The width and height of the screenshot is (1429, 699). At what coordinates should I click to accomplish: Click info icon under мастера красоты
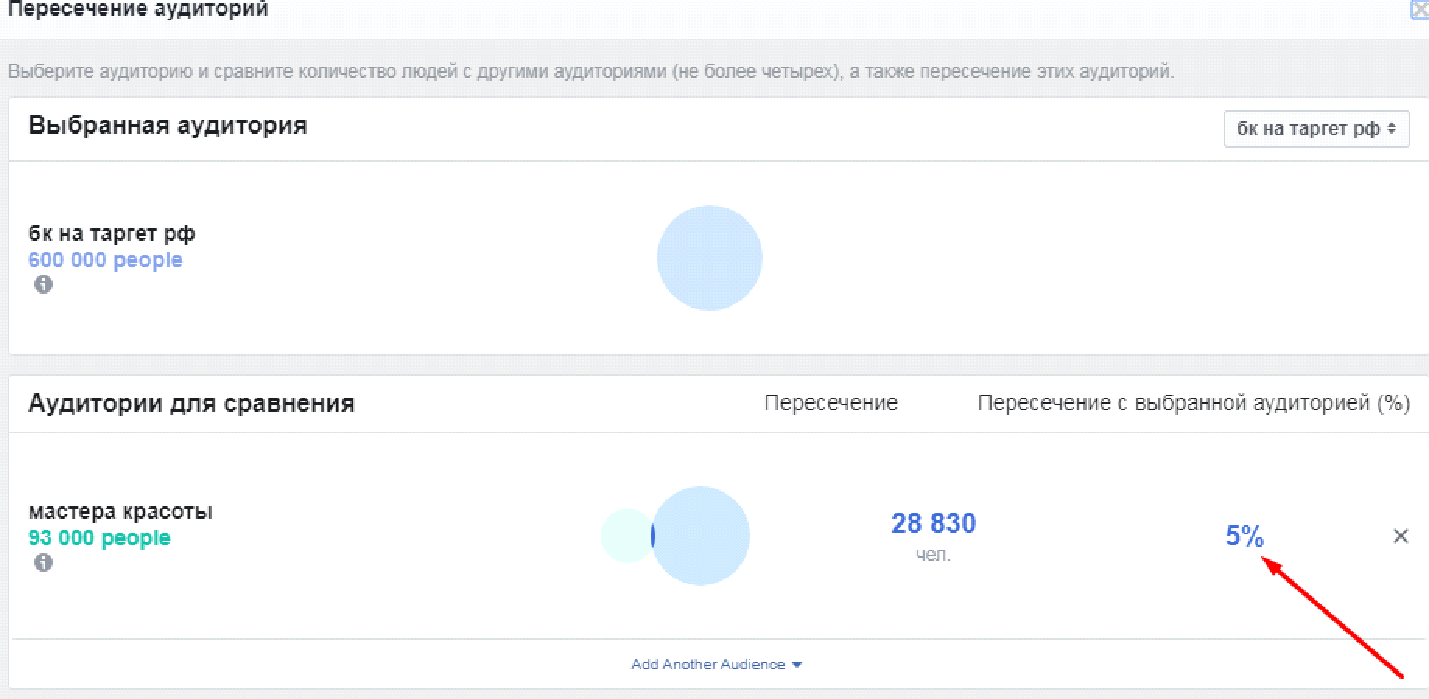pyautogui.click(x=43, y=562)
